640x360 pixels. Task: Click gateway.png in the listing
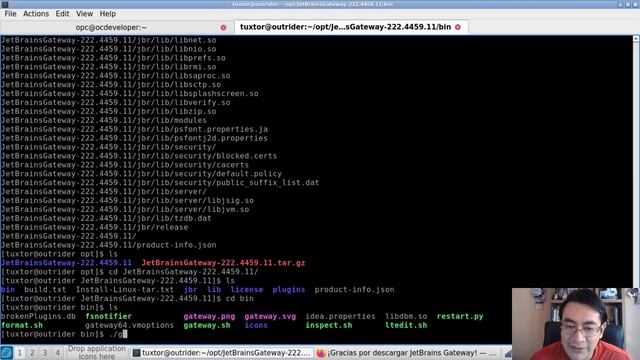click(x=209, y=316)
